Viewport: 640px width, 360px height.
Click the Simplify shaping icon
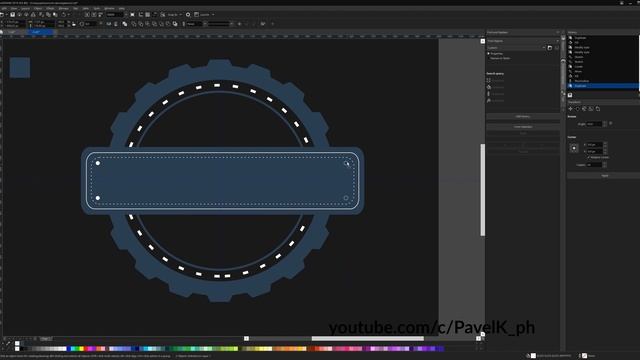(x=154, y=24)
